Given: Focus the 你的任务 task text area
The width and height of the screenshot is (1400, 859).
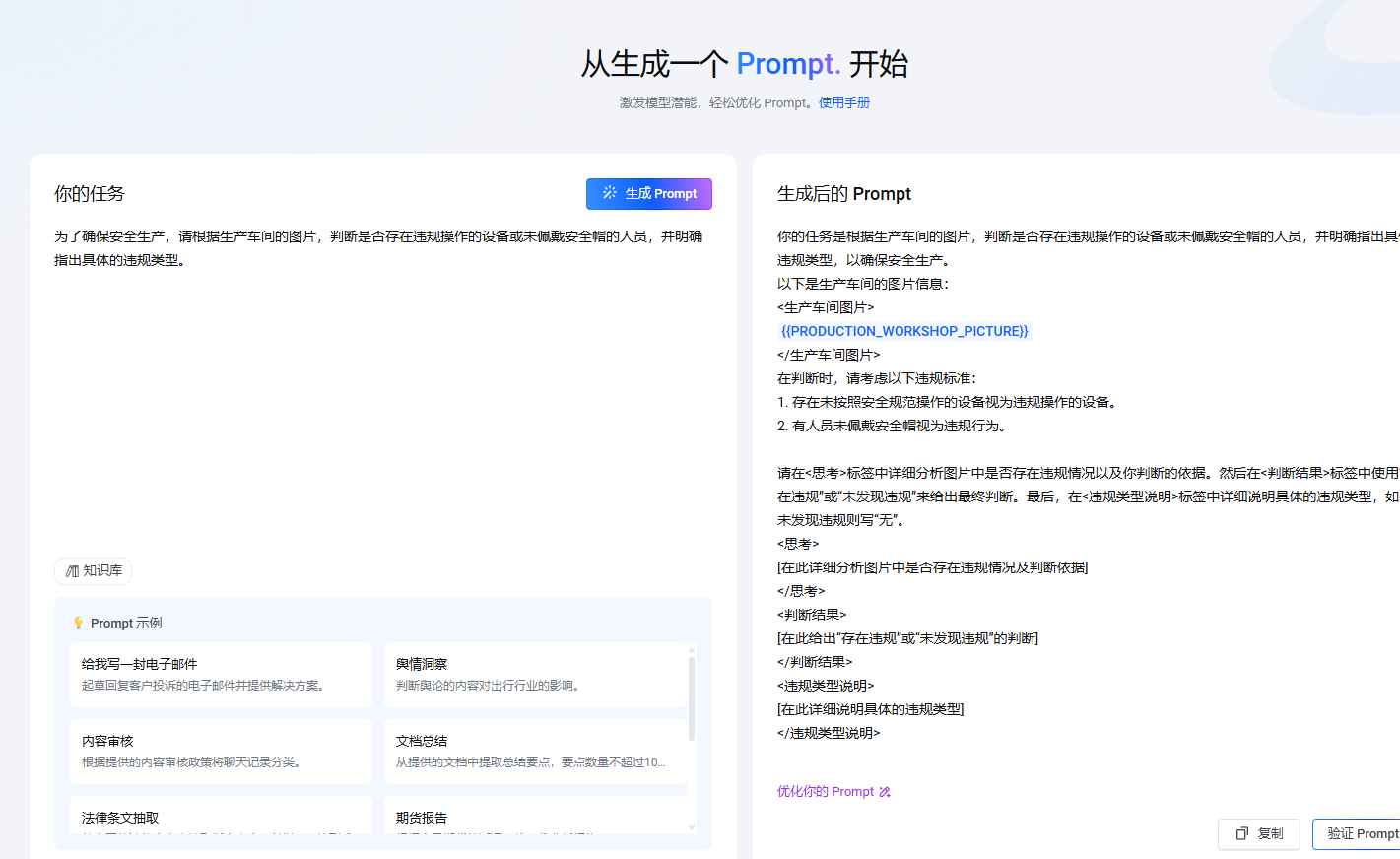Looking at the screenshot, I should tap(382, 394).
